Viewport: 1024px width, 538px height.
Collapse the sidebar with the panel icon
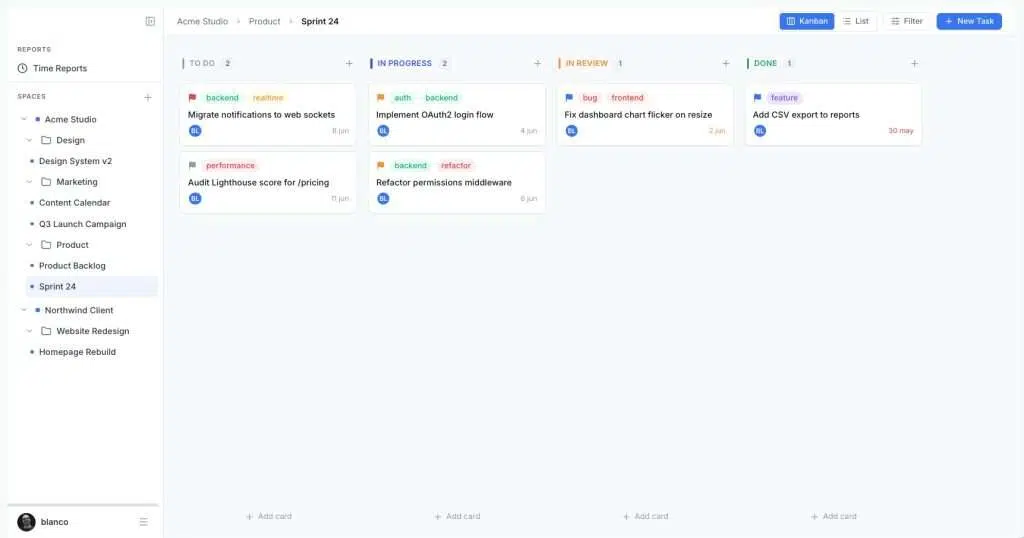tap(150, 22)
